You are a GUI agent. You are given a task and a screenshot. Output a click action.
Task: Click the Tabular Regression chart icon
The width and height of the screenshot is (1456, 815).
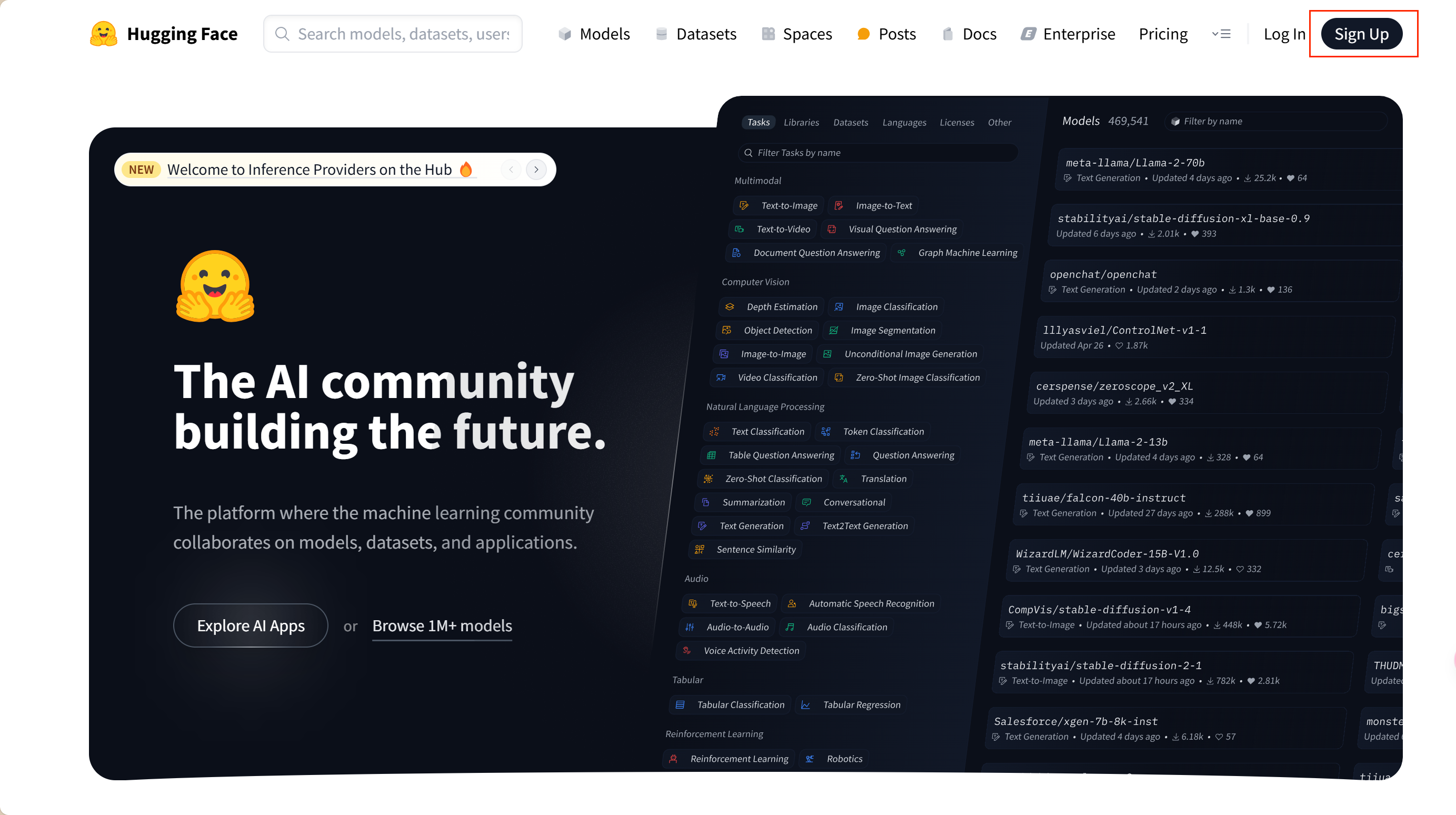(806, 705)
